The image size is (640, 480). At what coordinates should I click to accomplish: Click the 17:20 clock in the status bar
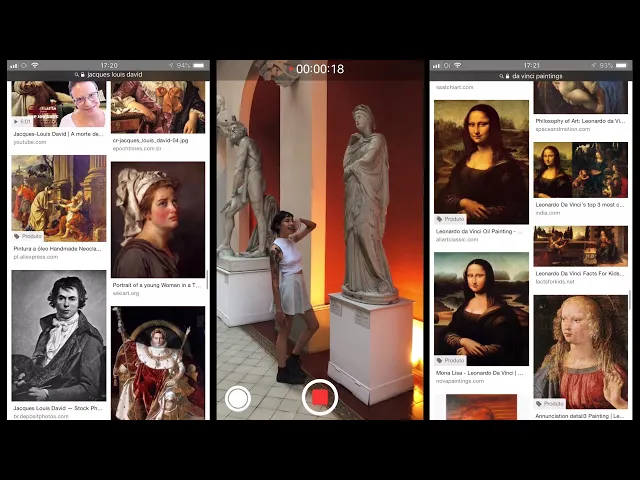(109, 65)
